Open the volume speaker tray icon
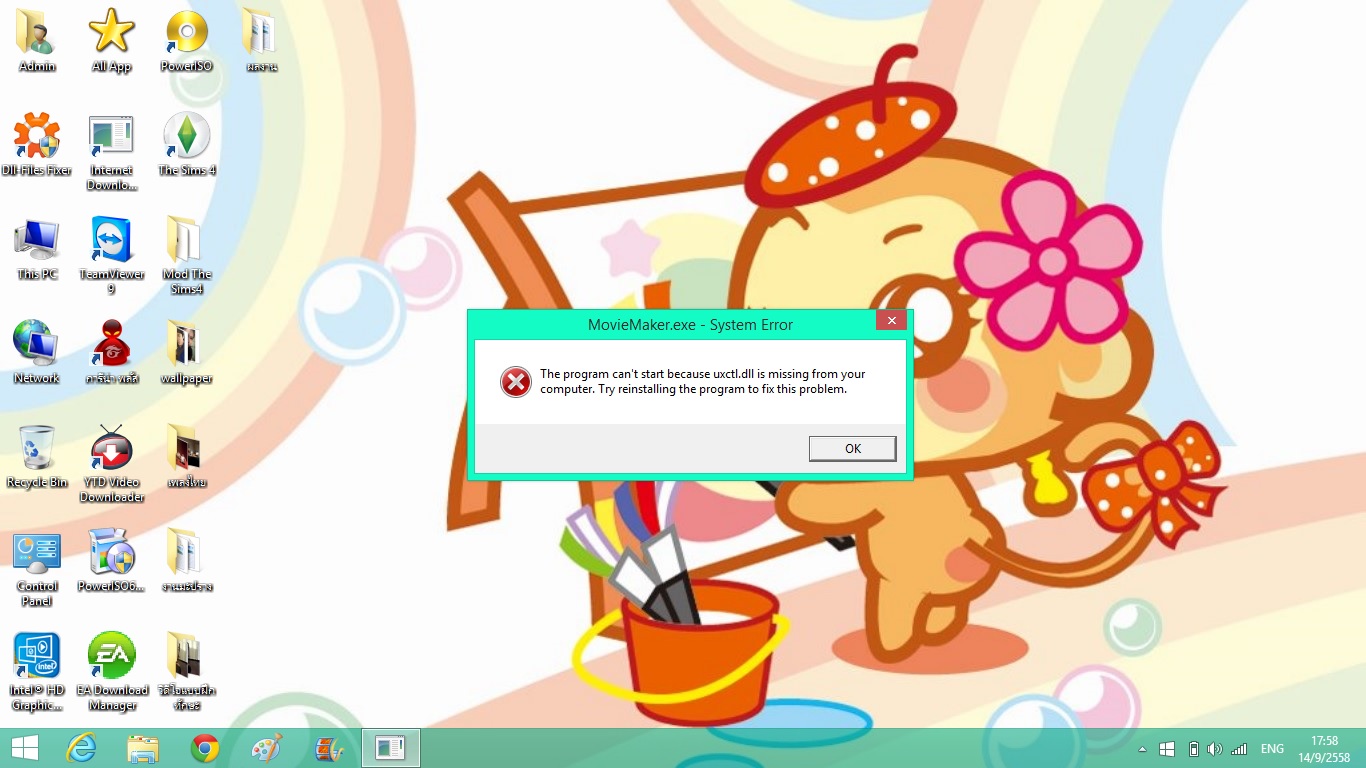Image resolution: width=1366 pixels, height=768 pixels. coord(1215,749)
